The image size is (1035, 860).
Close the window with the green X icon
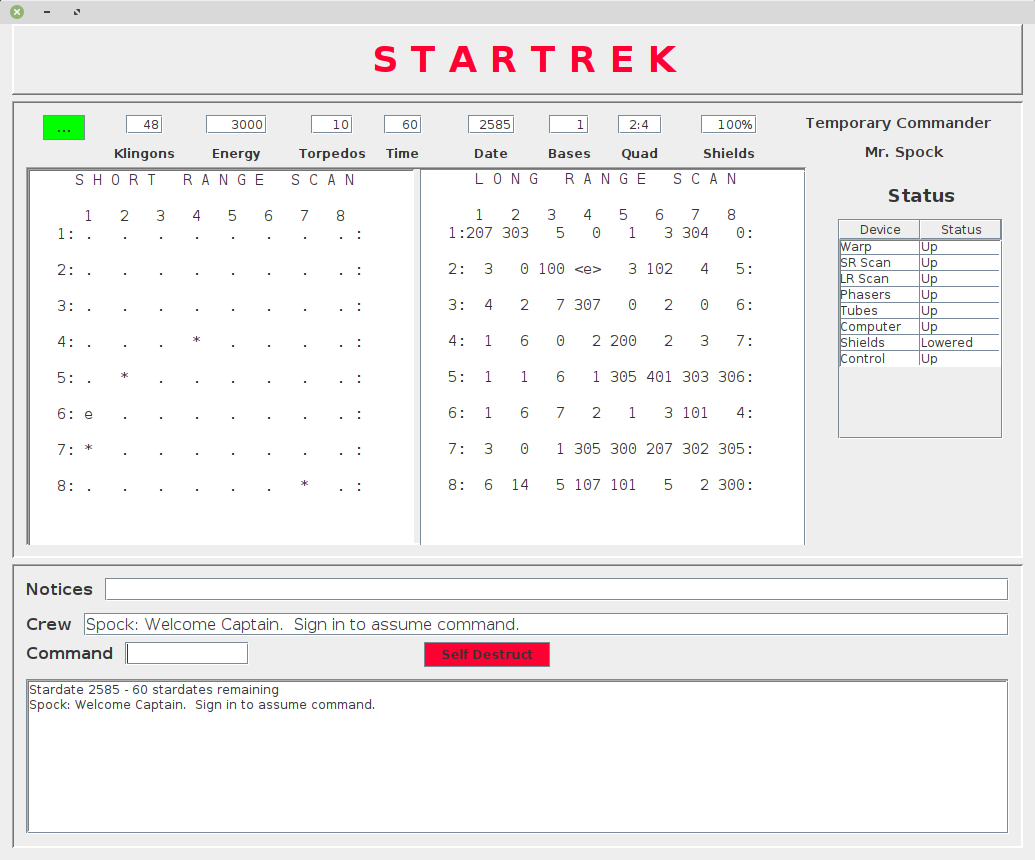[17, 12]
